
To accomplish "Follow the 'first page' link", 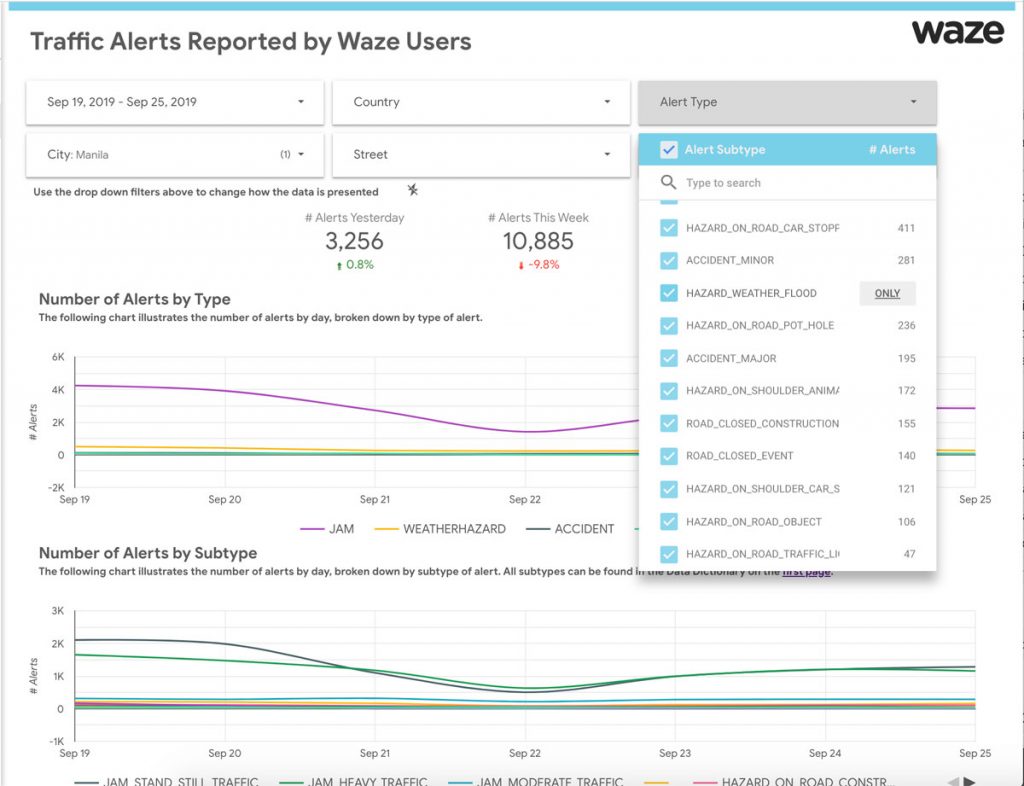I will [805, 572].
